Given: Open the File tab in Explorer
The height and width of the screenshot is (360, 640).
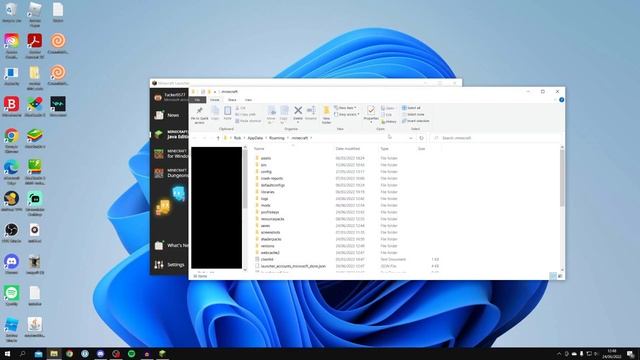Looking at the screenshot, I should [198, 100].
